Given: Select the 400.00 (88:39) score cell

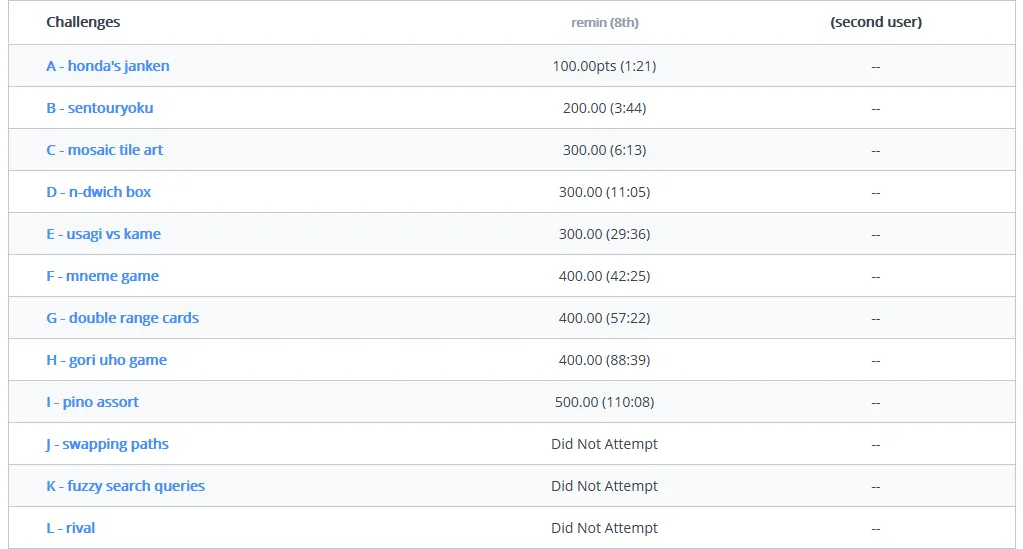Looking at the screenshot, I should click(x=604, y=360).
